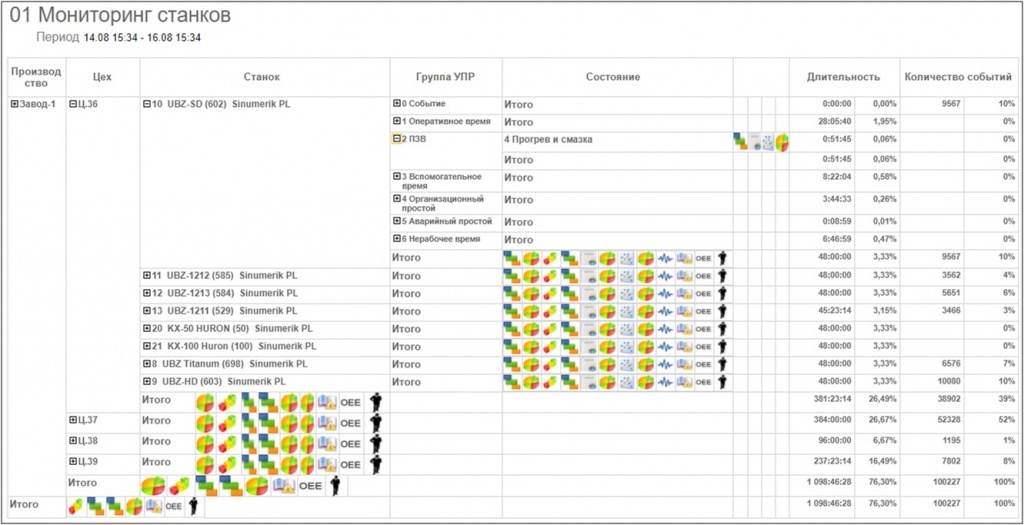Click the Количество событий column header
Viewport: 1024px width, 525px height.
(x=958, y=77)
